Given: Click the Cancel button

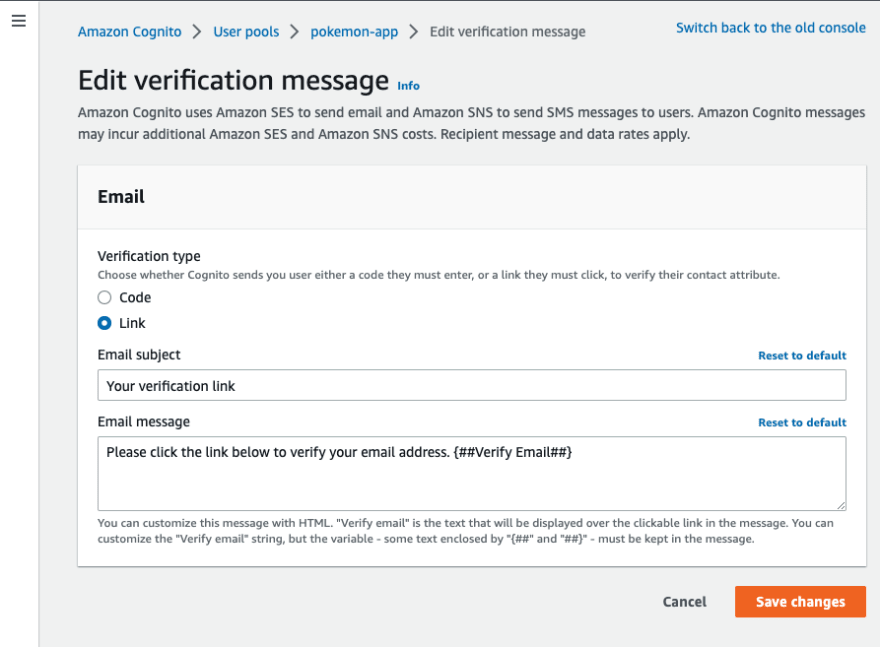Looking at the screenshot, I should click(x=684, y=602).
